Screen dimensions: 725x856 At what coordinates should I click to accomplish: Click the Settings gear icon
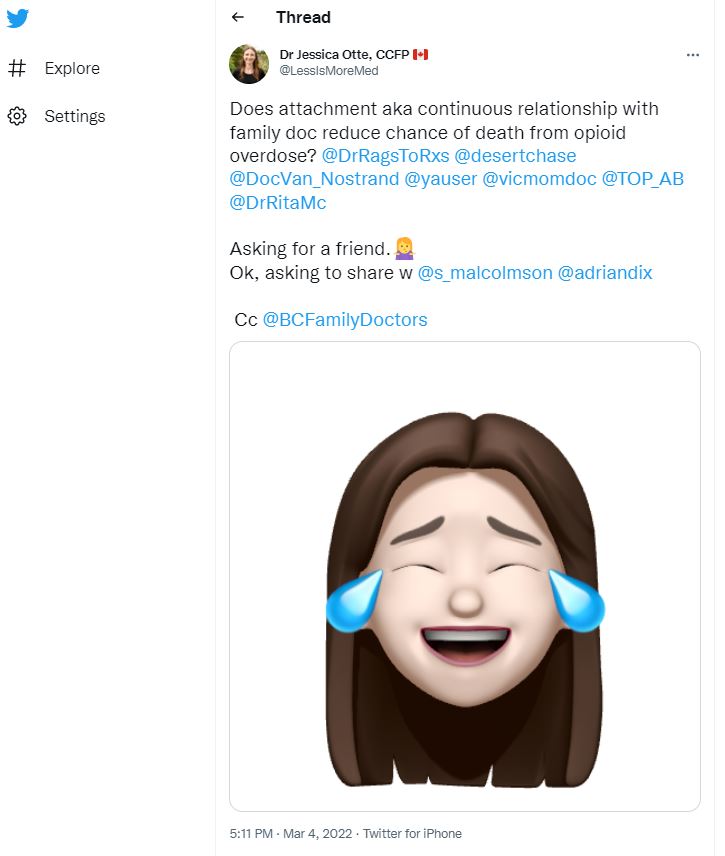click(x=17, y=116)
